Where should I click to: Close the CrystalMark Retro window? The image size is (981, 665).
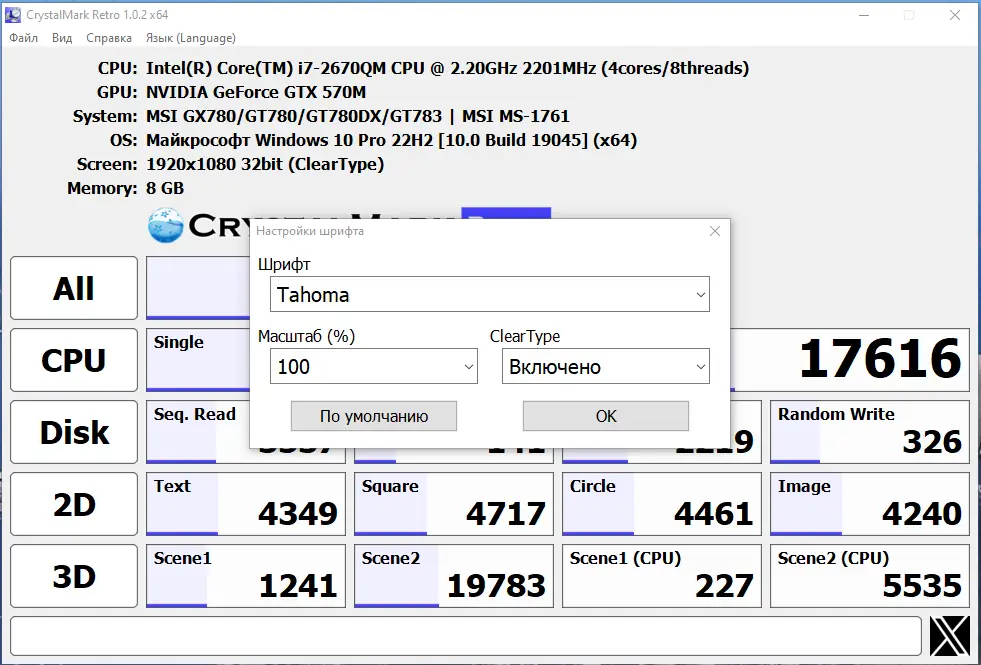(x=955, y=15)
